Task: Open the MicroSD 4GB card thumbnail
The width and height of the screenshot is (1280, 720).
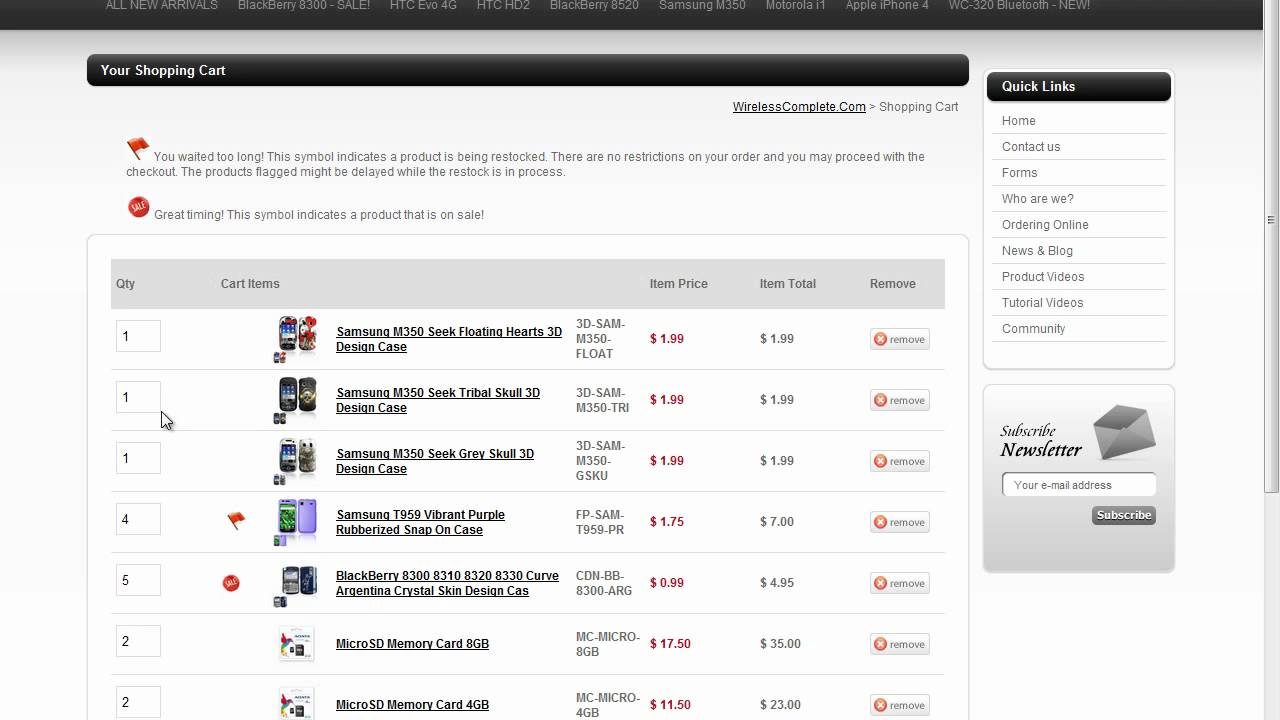Action: [x=296, y=705]
